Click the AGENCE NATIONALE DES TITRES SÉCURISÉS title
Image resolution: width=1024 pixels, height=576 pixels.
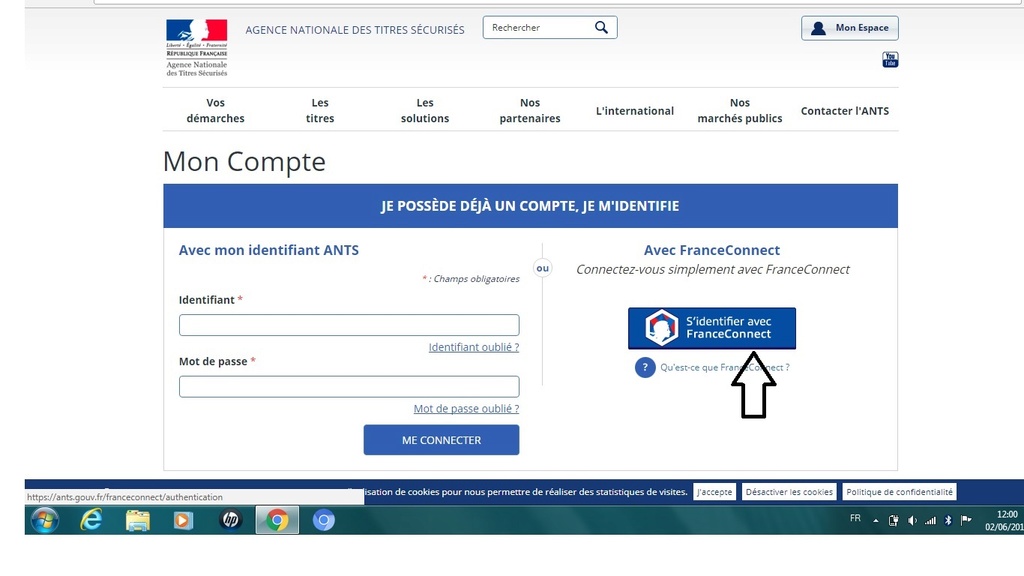pyautogui.click(x=355, y=30)
